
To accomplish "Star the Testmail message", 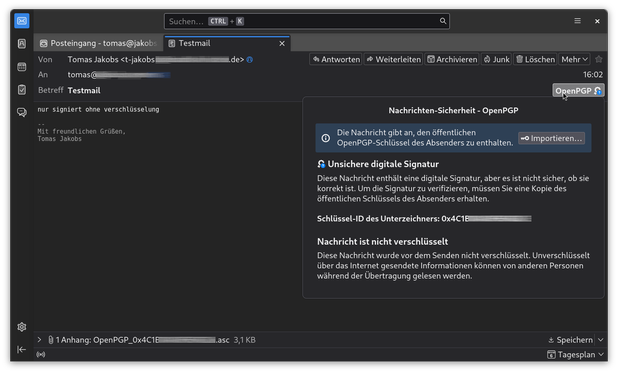I will point(599,60).
